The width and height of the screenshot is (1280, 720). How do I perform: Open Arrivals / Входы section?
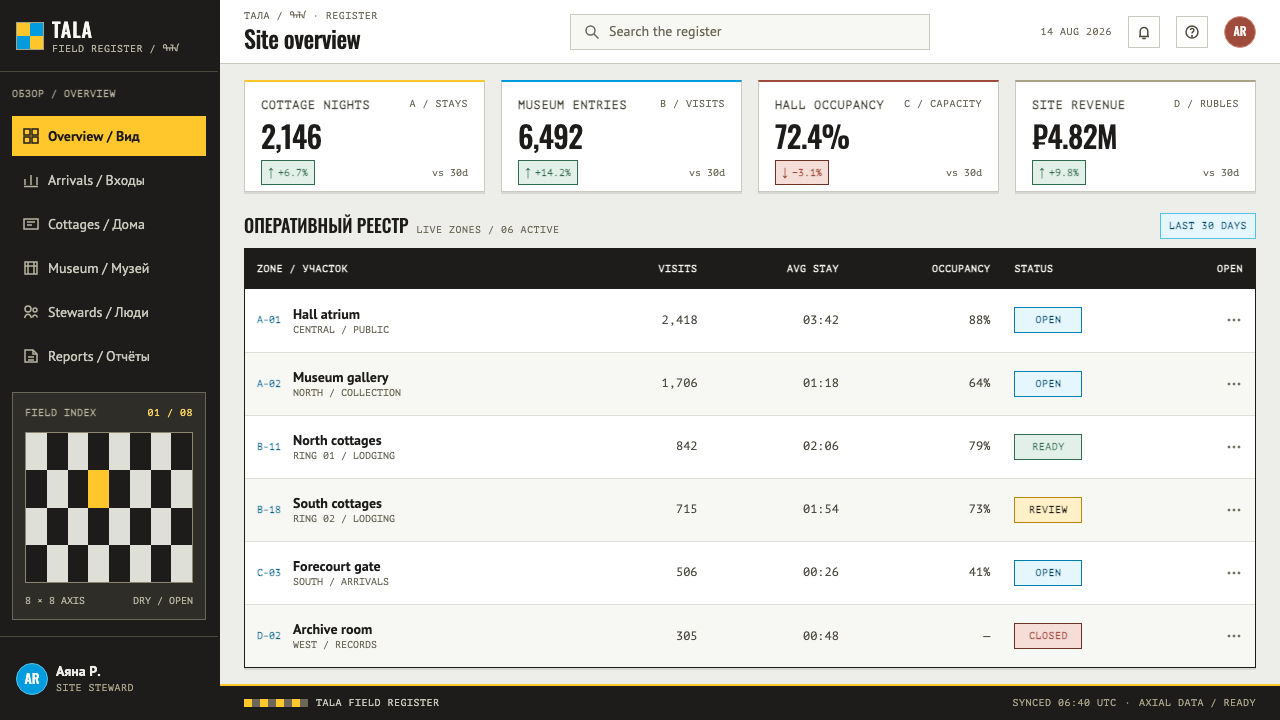pos(109,180)
